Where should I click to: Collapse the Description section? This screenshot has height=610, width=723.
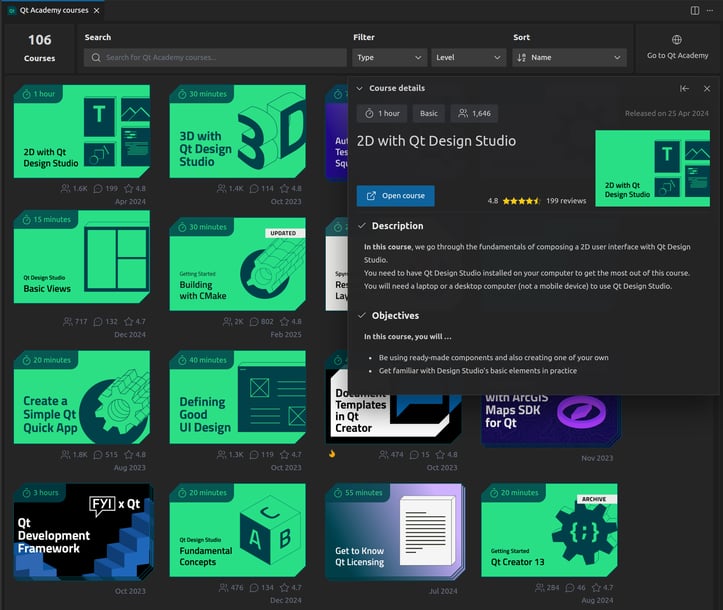click(x=362, y=226)
